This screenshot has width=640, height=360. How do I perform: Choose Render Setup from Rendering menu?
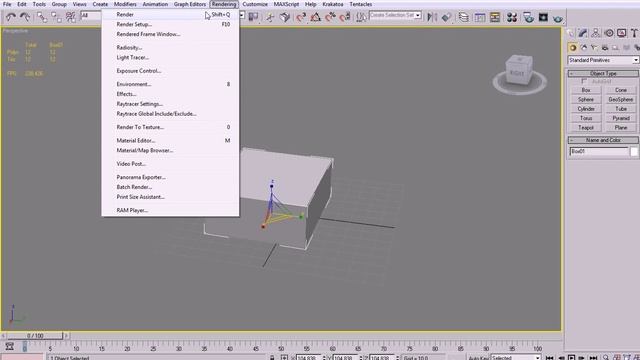(170, 24)
